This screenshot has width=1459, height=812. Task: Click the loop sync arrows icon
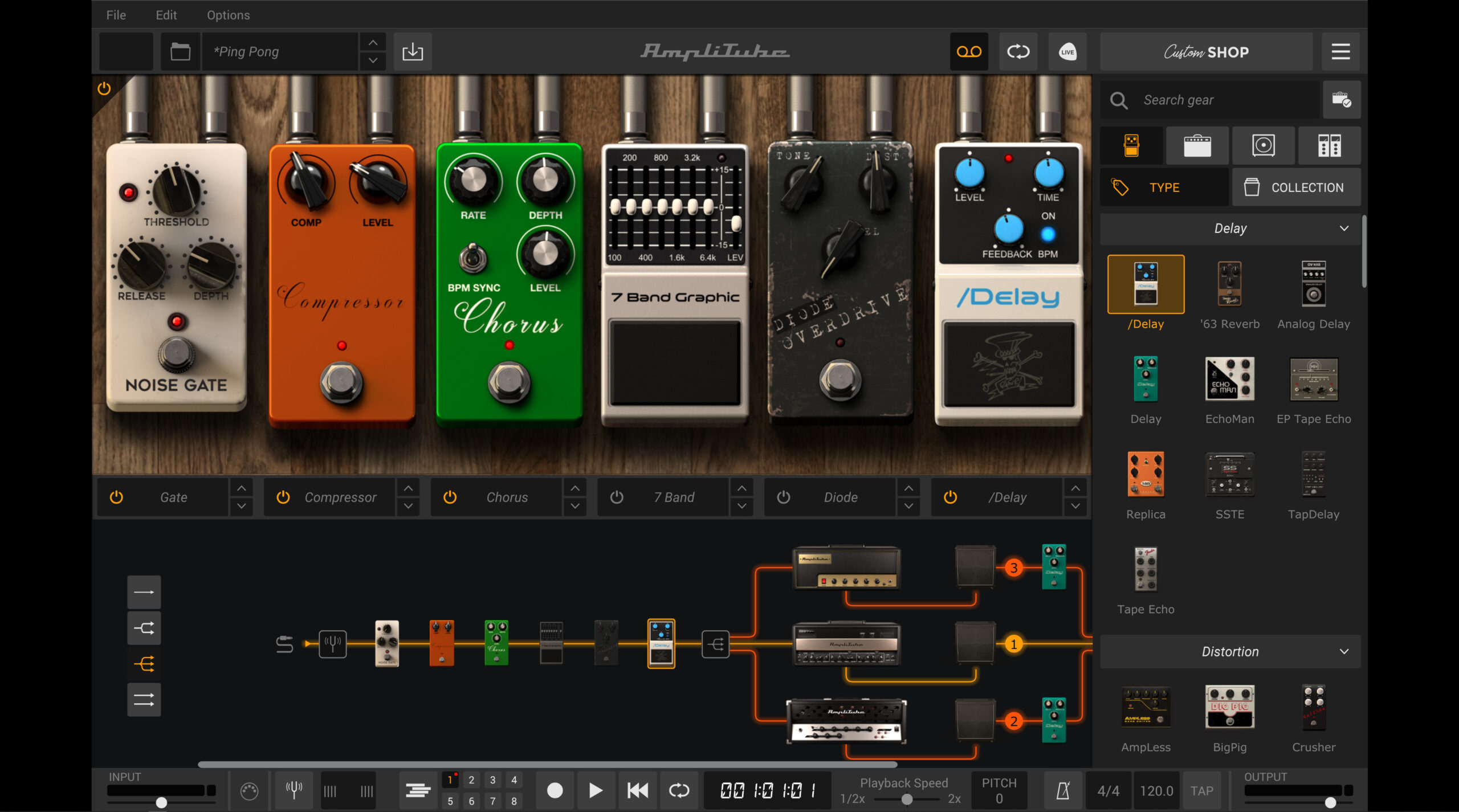click(x=1018, y=52)
